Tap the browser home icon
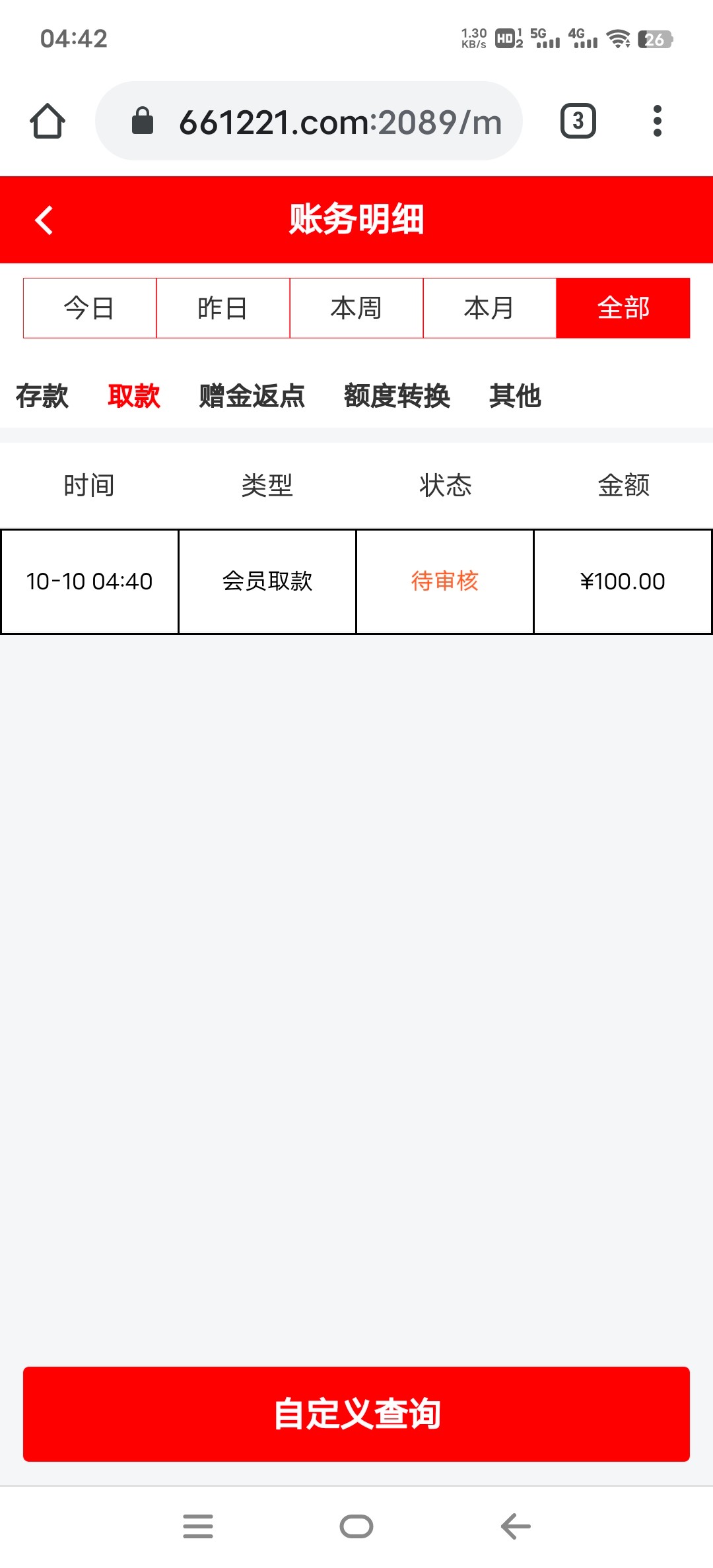Image resolution: width=713 pixels, height=1568 pixels. [48, 121]
